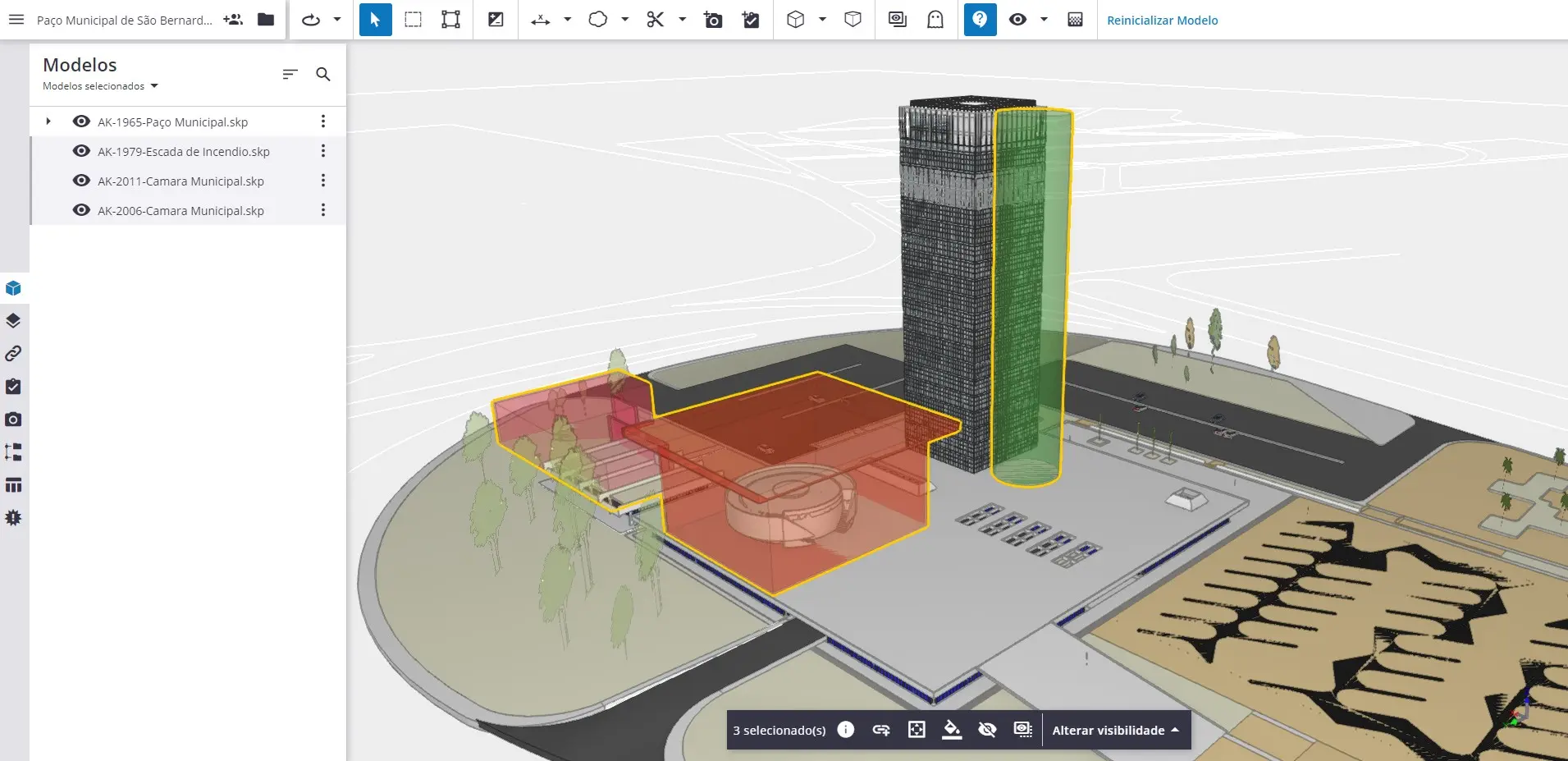
Task: Click the add camera view icon
Action: point(713,20)
